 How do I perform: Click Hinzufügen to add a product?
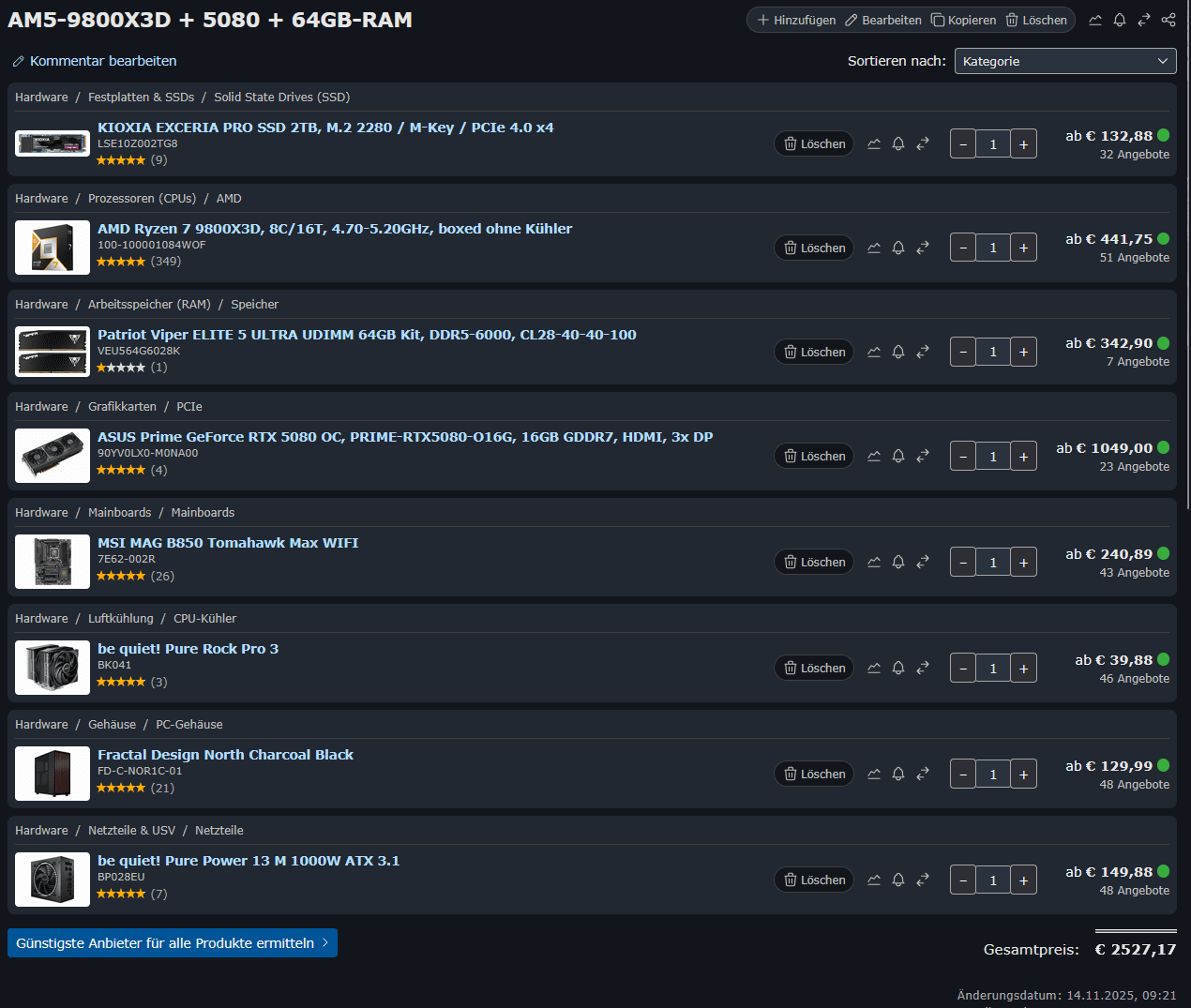(x=796, y=20)
